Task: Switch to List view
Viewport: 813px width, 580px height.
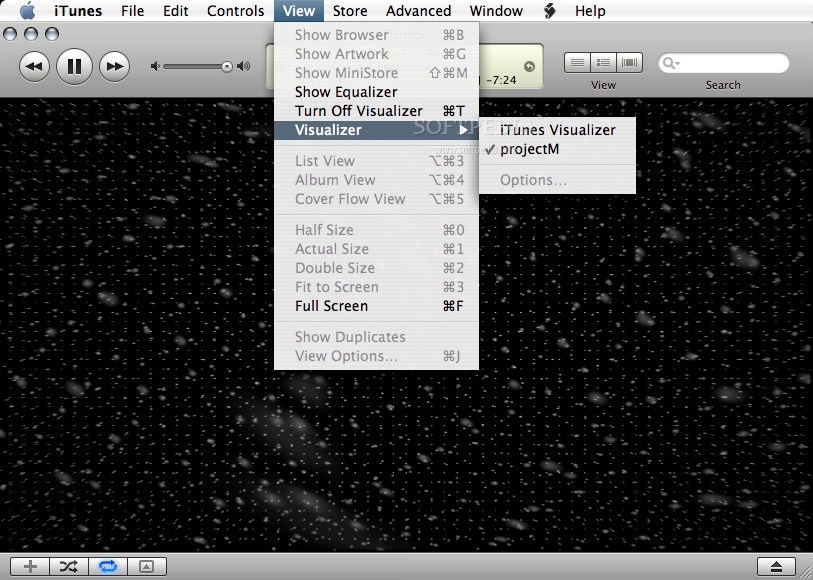Action: tap(324, 160)
